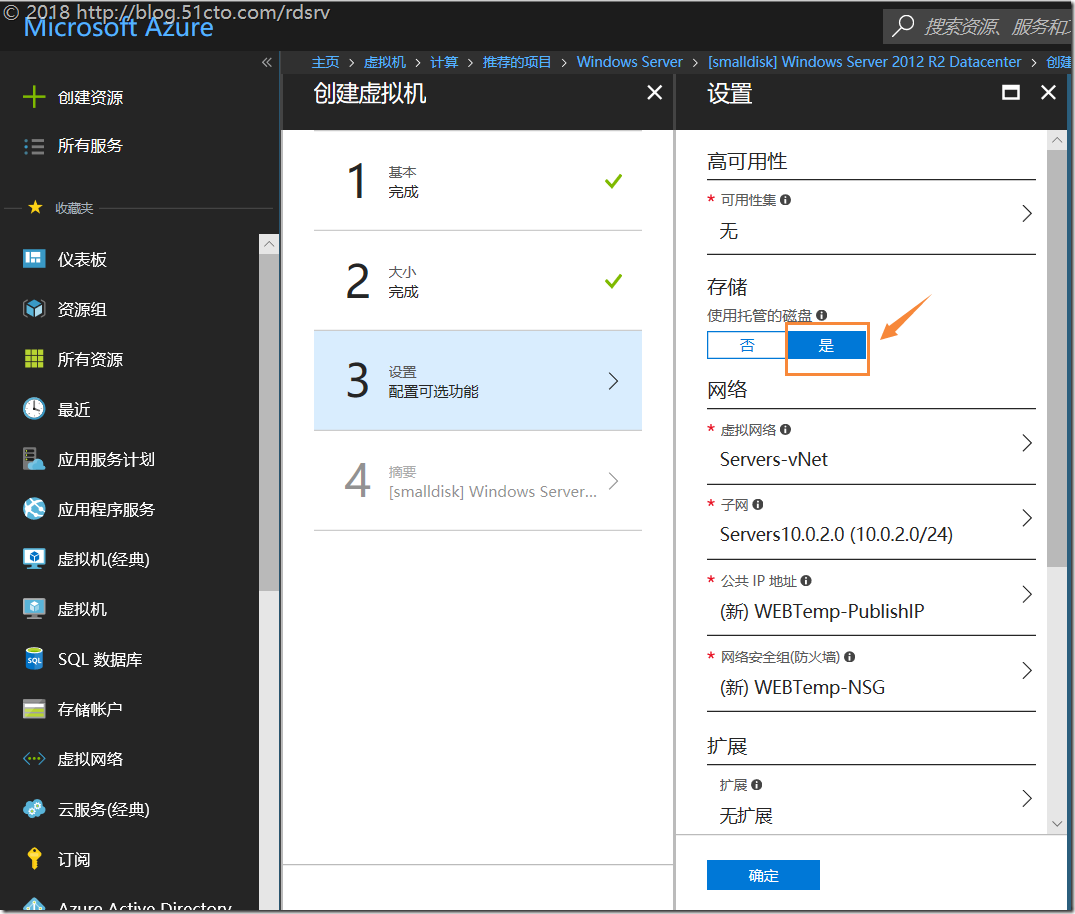Expand the 虚拟网络 Servers-vNet chevron
Image resolution: width=1075 pixels, height=914 pixels.
click(1026, 443)
